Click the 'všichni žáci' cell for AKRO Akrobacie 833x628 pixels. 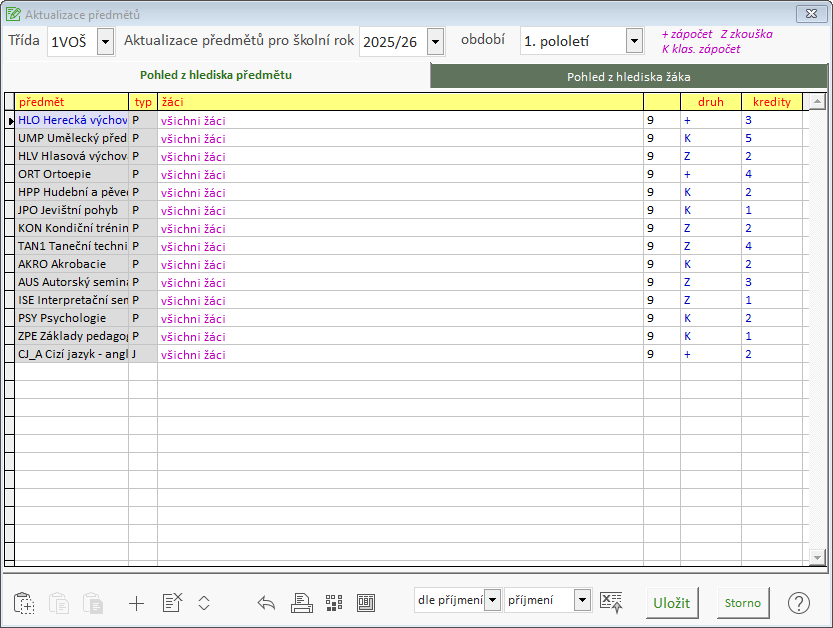(x=193, y=264)
